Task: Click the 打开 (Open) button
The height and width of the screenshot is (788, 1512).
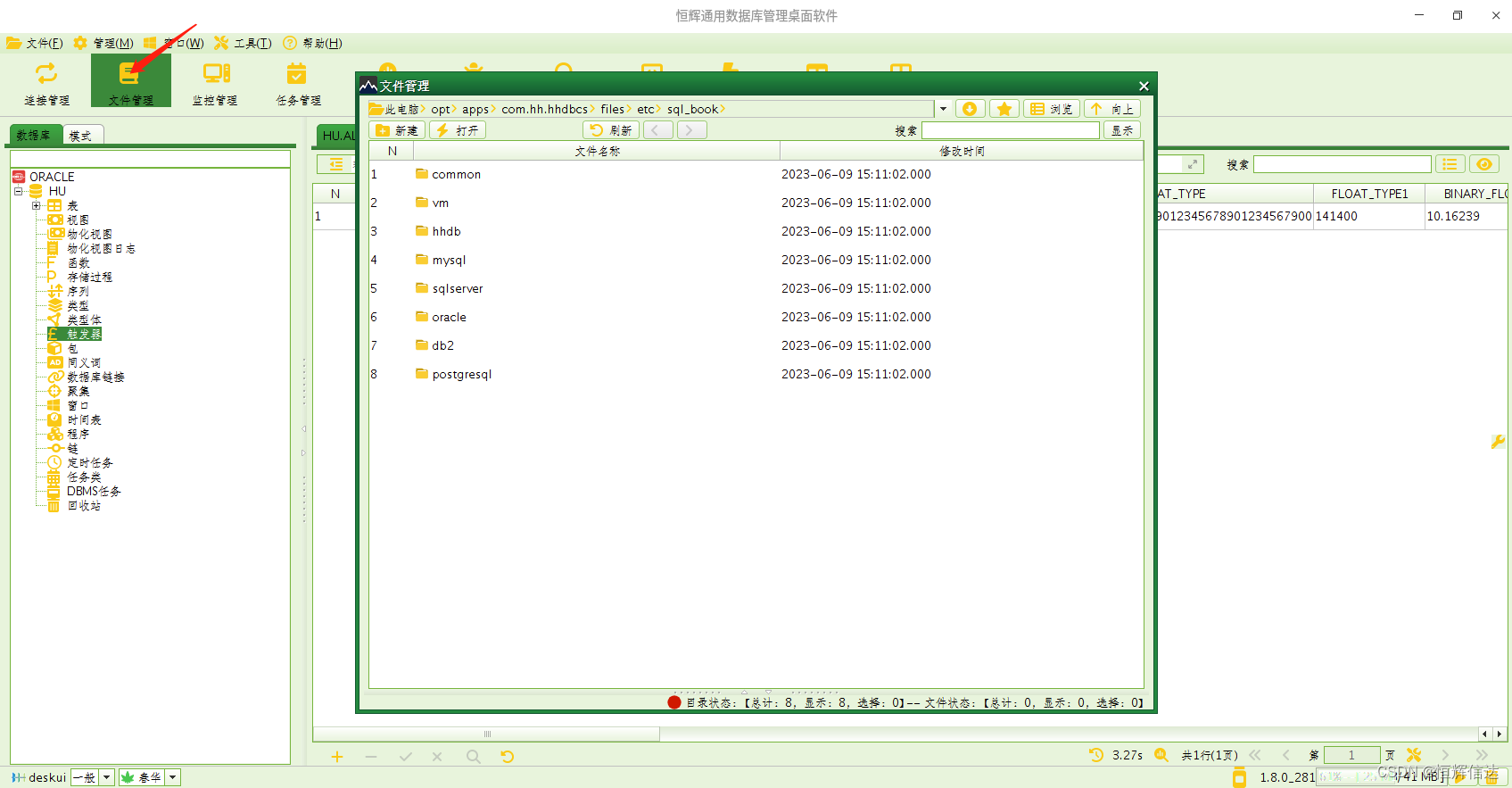Action: point(458,130)
